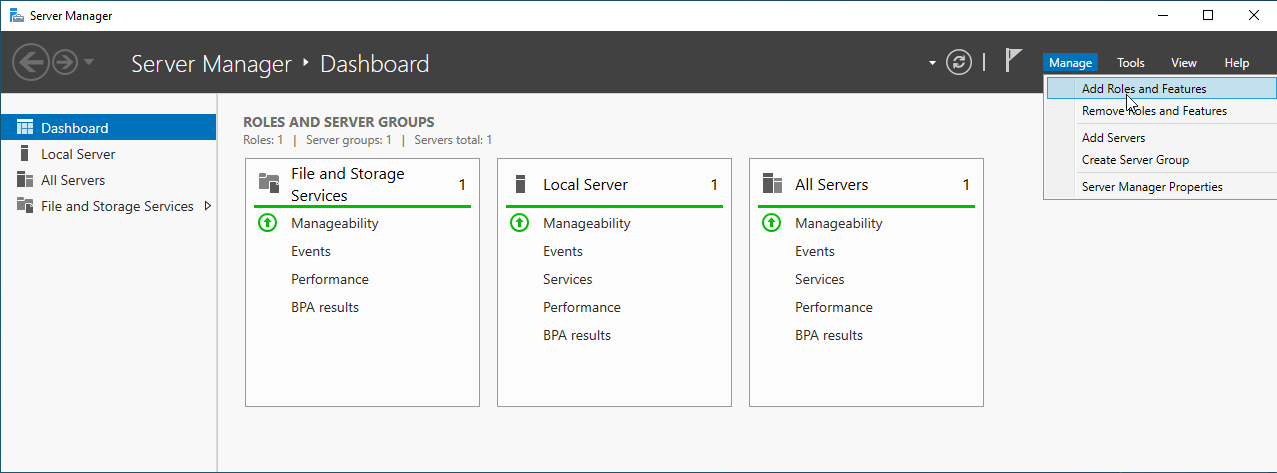Screen dimensions: 1277x473
Task: Click the File and Storage Services sidebar icon
Action: (x=24, y=206)
